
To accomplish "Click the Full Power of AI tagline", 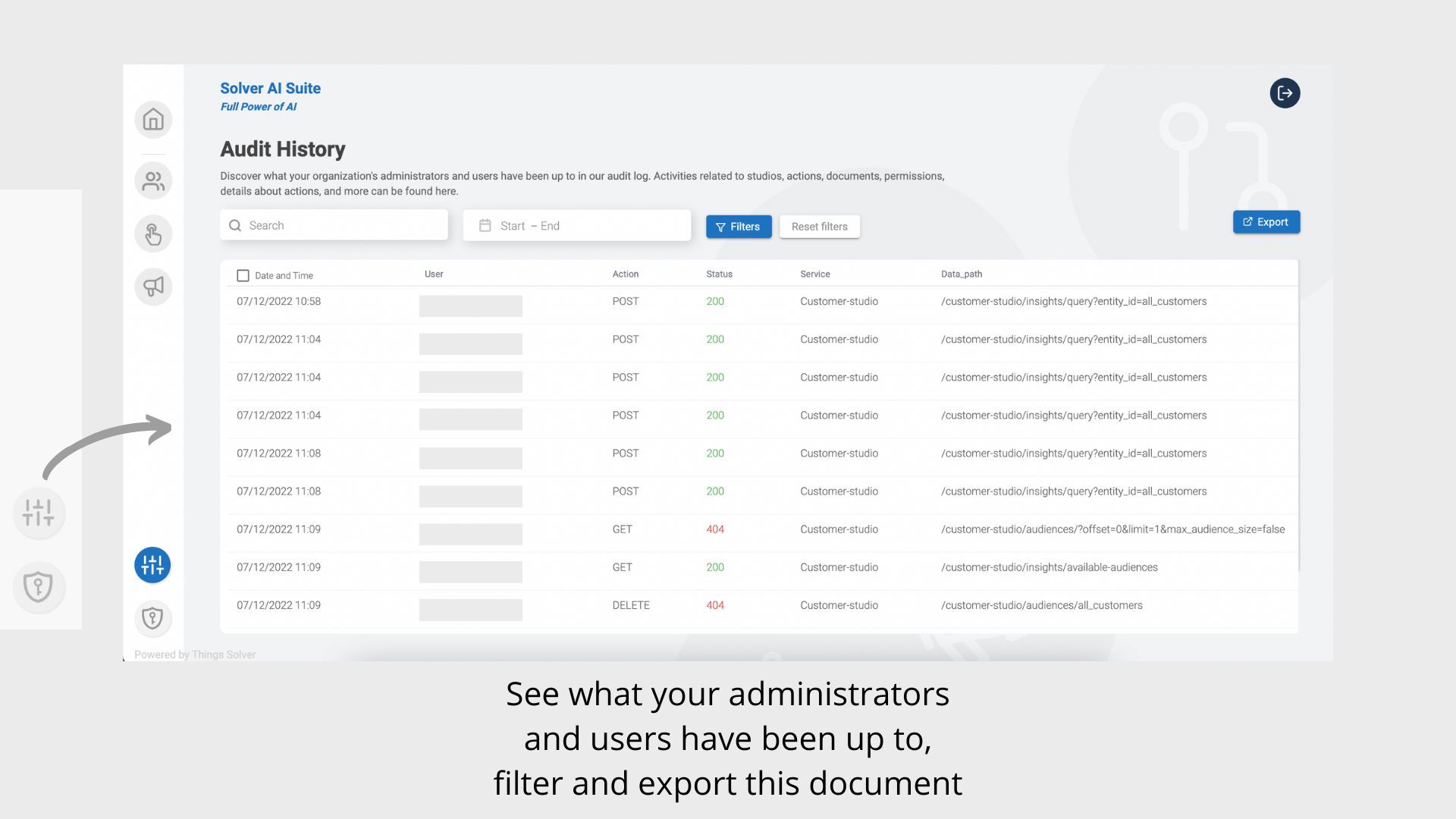I will click(259, 107).
